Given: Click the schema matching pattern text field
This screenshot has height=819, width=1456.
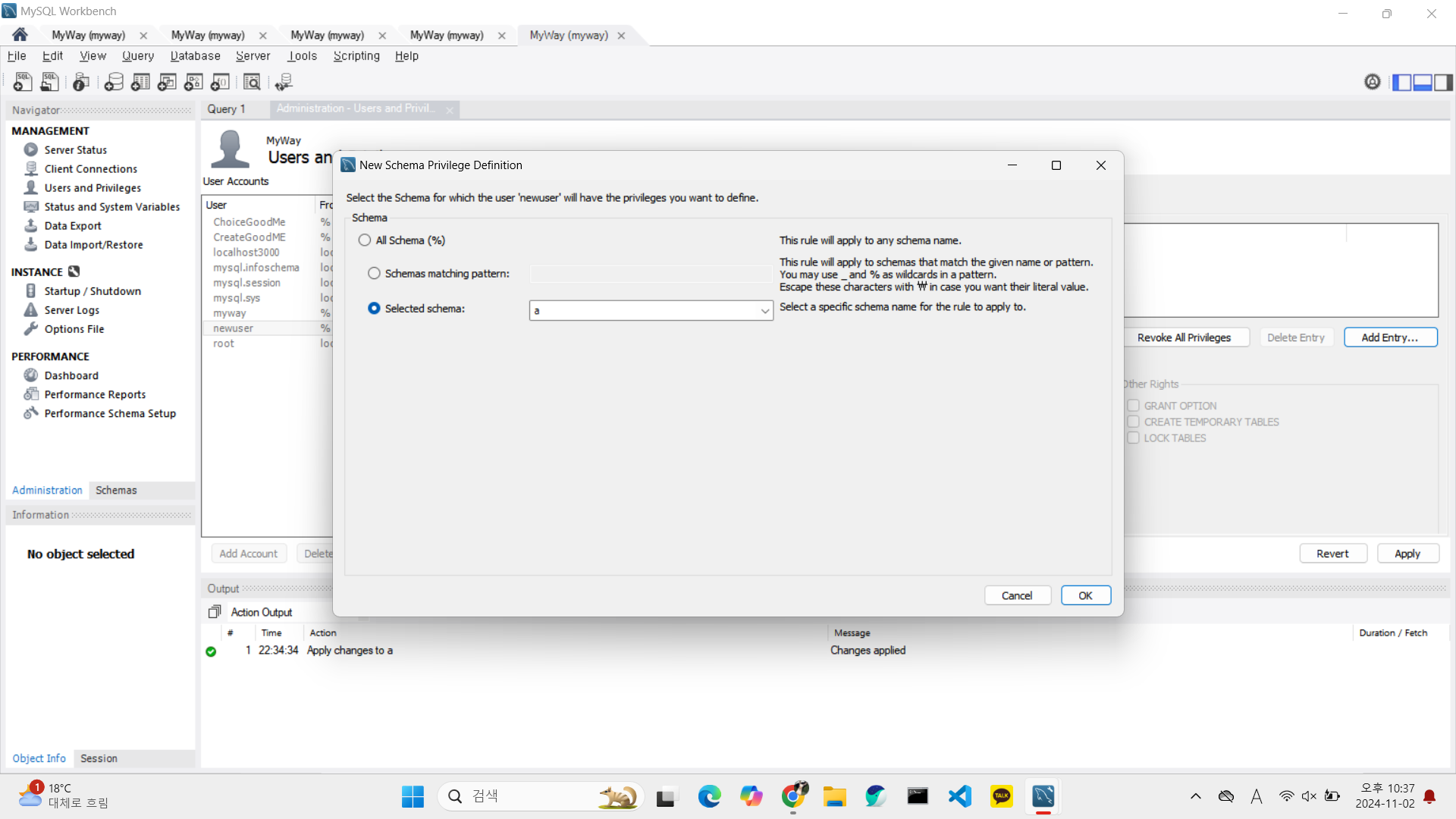Looking at the screenshot, I should 651,274.
